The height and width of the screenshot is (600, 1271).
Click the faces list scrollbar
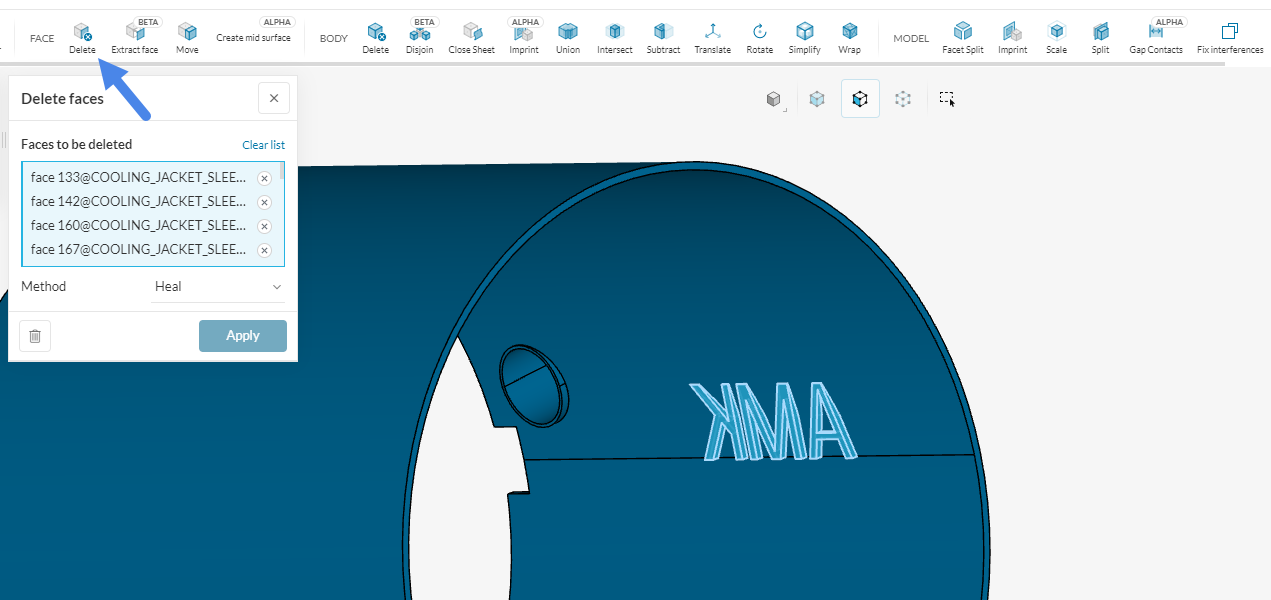[x=281, y=171]
